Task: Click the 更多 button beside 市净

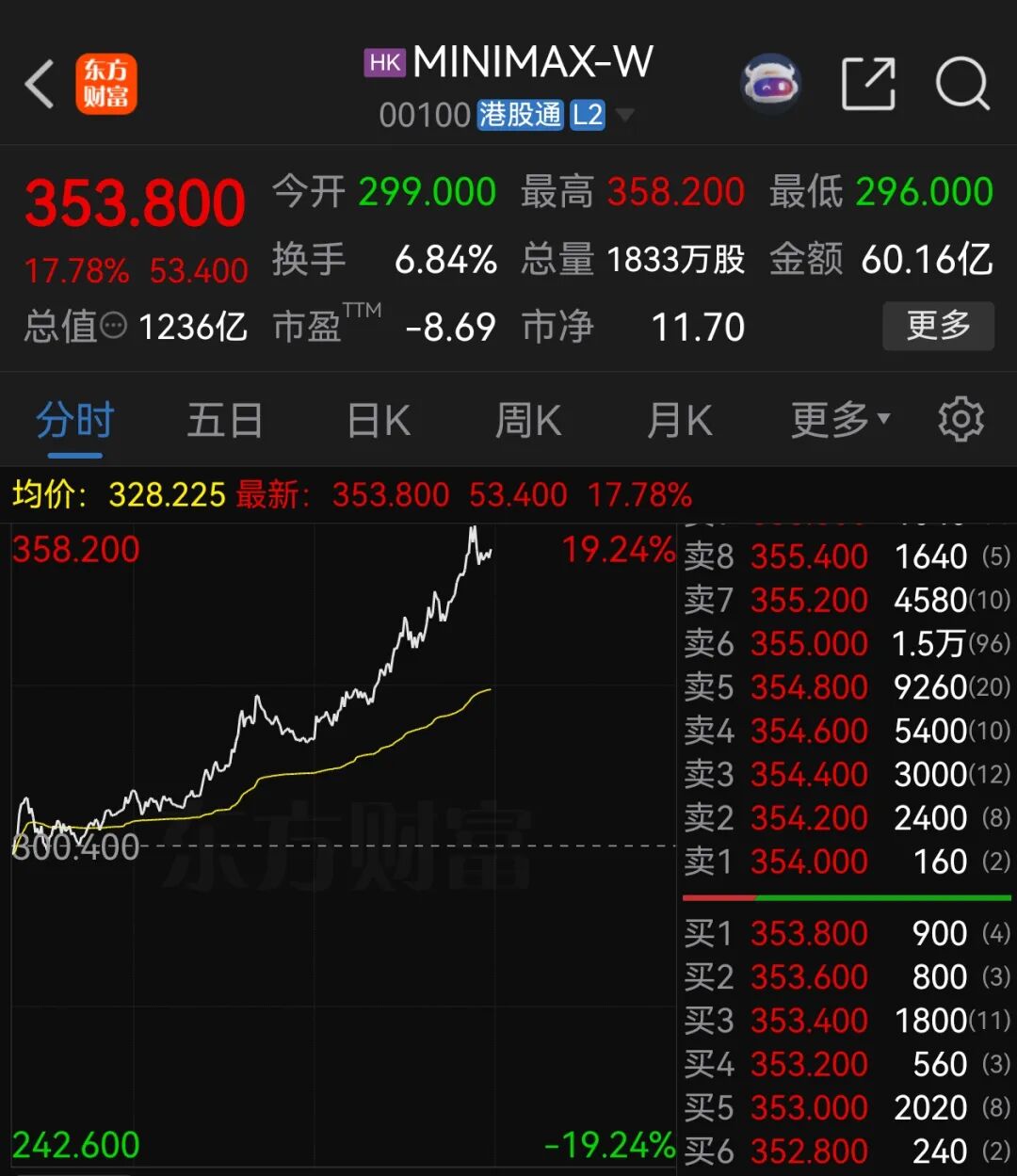Action: [x=938, y=326]
